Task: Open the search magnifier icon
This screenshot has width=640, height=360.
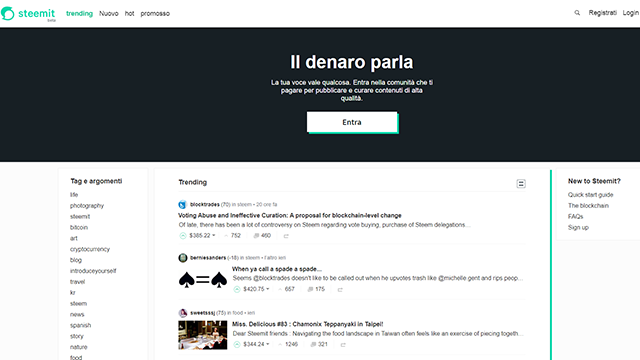Action: point(577,13)
